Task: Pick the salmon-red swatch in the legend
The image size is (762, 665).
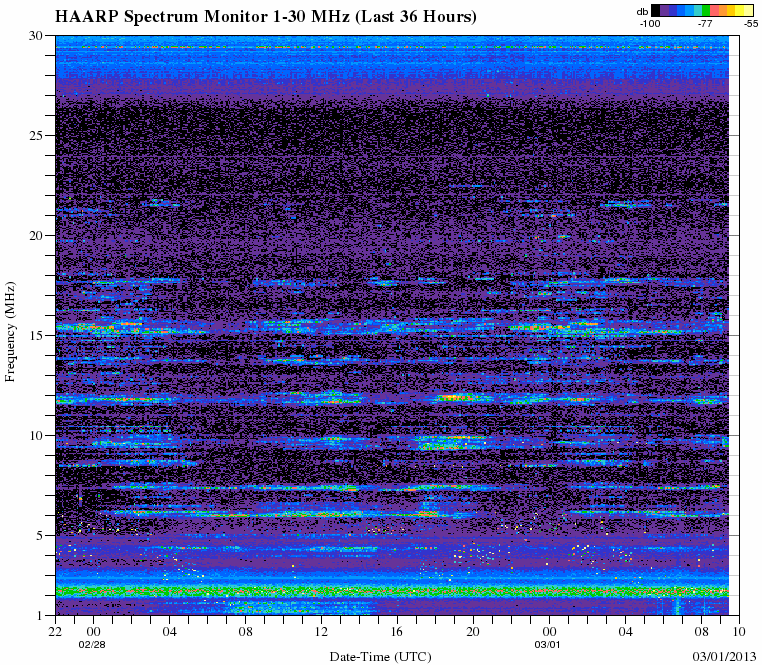Action: coord(714,10)
